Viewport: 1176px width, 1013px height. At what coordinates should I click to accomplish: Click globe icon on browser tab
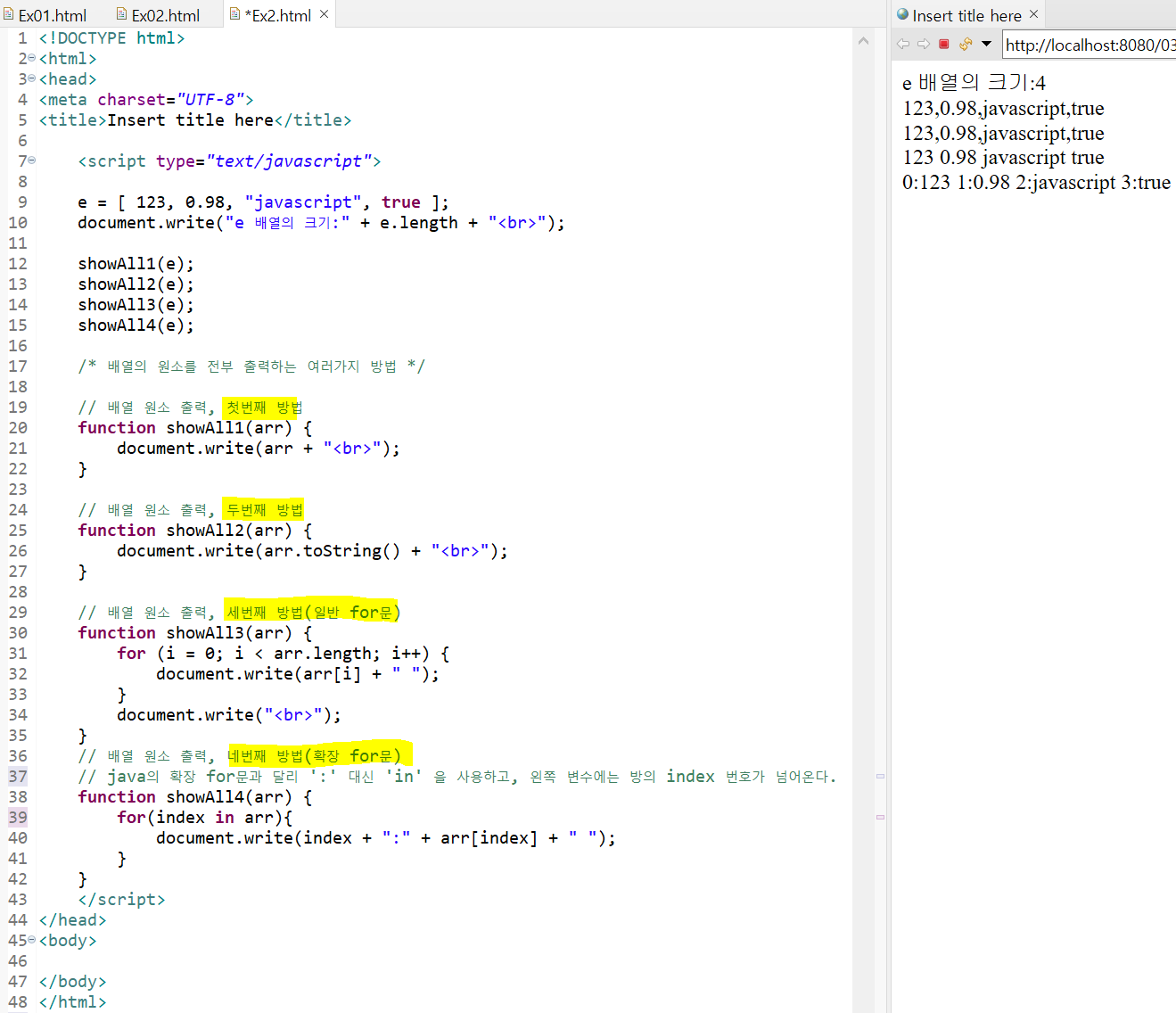click(x=902, y=14)
